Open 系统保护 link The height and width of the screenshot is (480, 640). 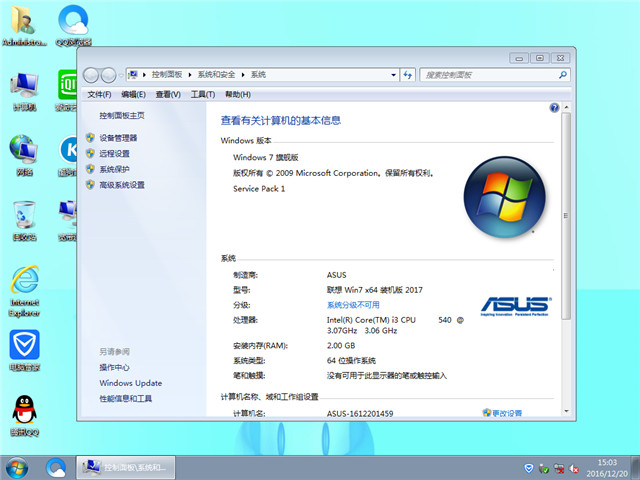tap(114, 169)
